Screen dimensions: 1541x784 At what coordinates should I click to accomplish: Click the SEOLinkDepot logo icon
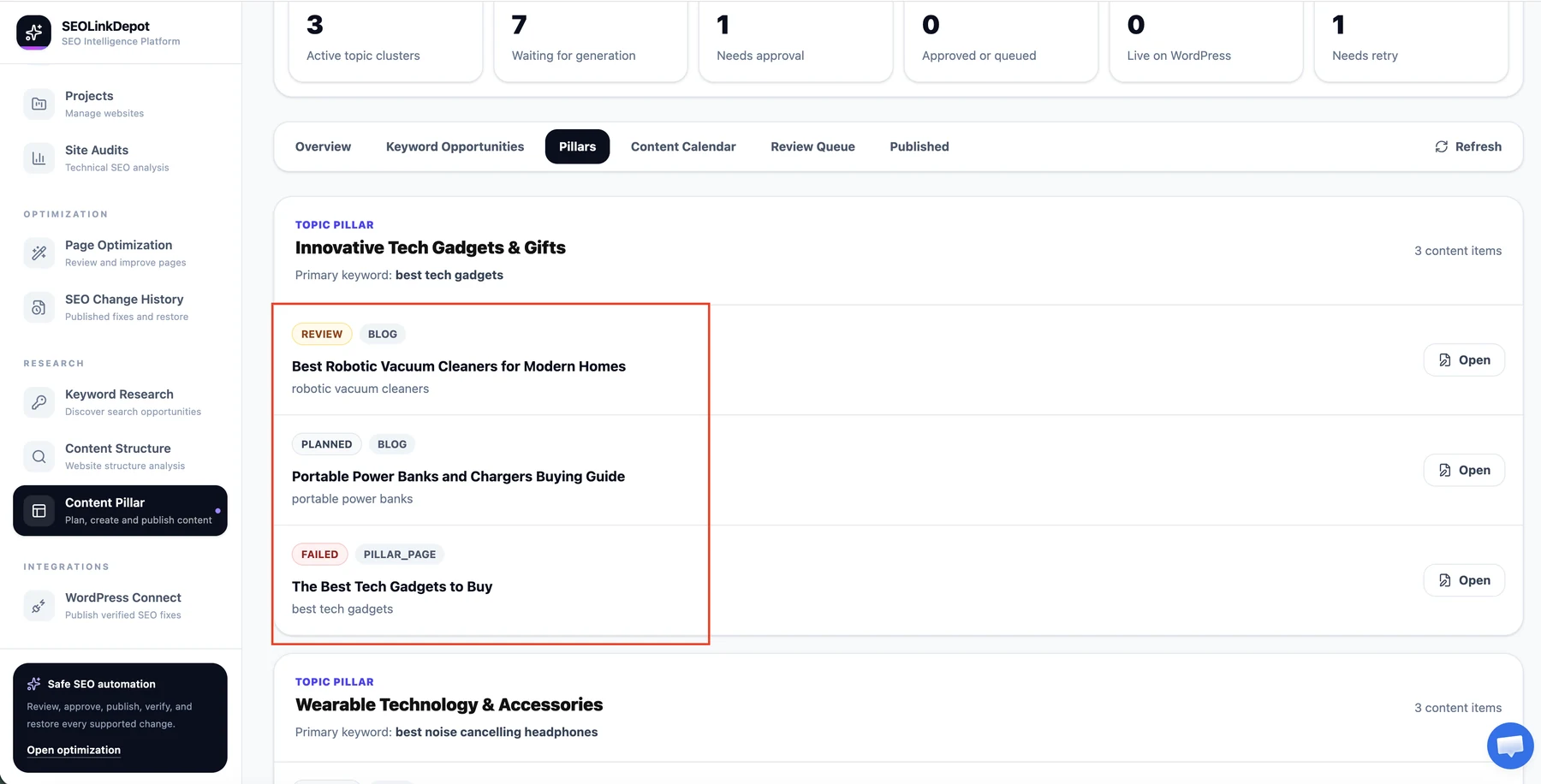(33, 33)
